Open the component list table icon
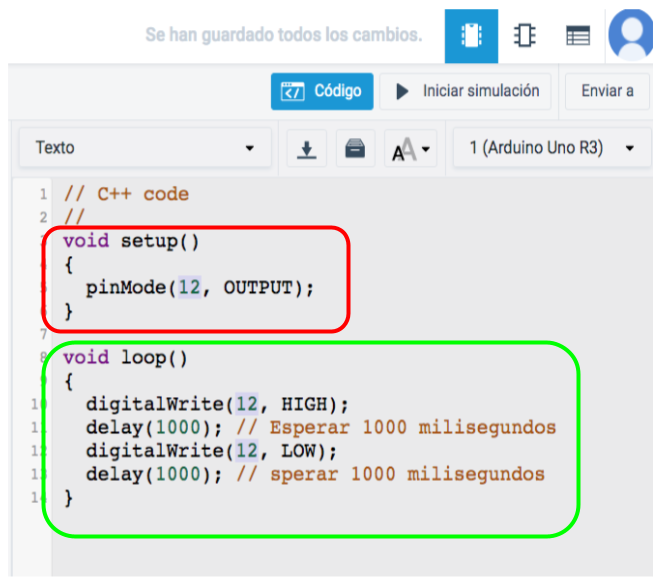The height and width of the screenshot is (585, 660). click(x=577, y=36)
